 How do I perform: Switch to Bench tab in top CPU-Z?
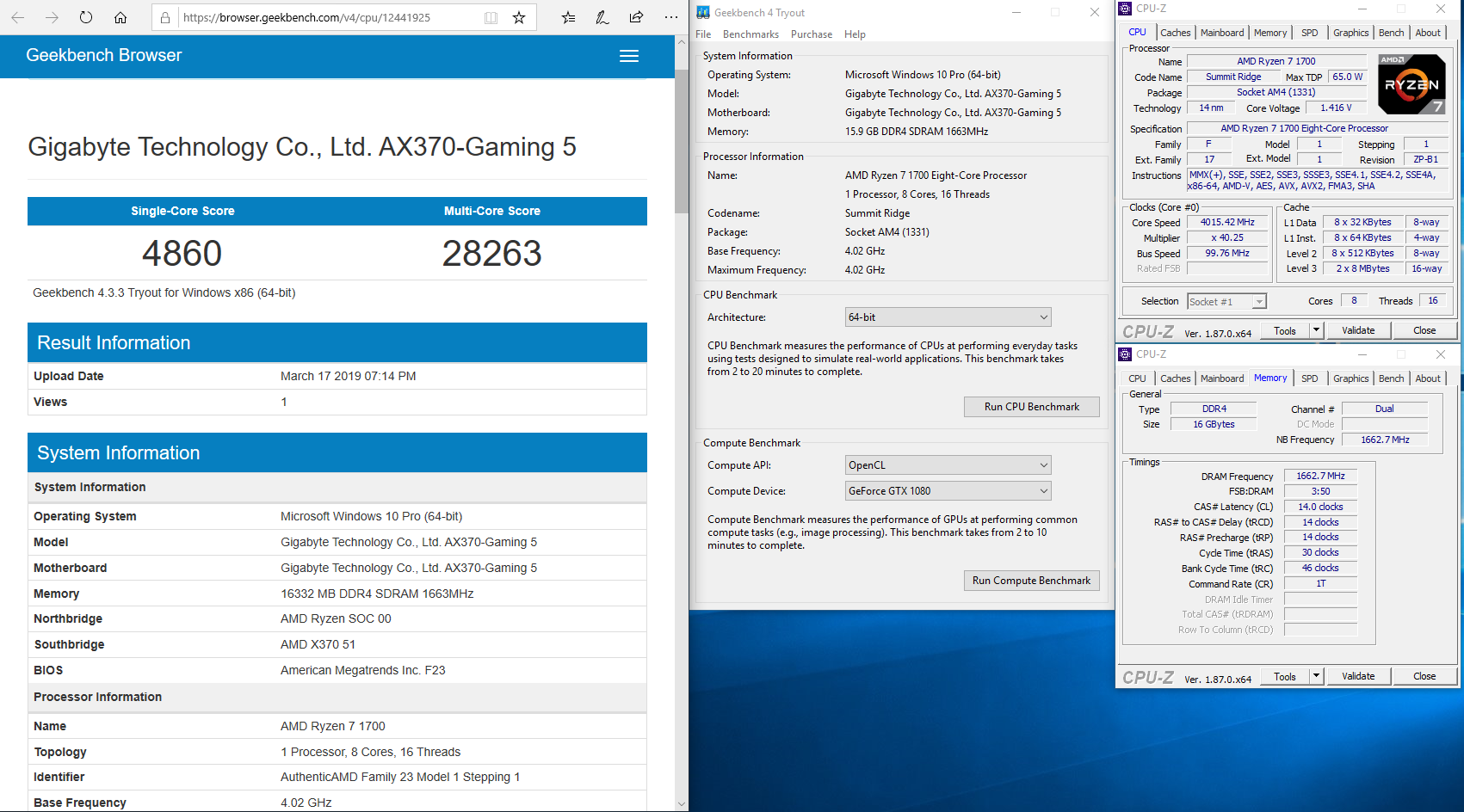click(x=1391, y=33)
